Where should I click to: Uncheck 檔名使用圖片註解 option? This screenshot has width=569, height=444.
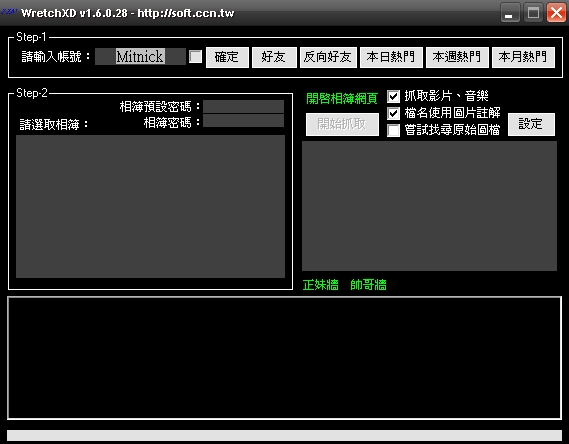[393, 113]
